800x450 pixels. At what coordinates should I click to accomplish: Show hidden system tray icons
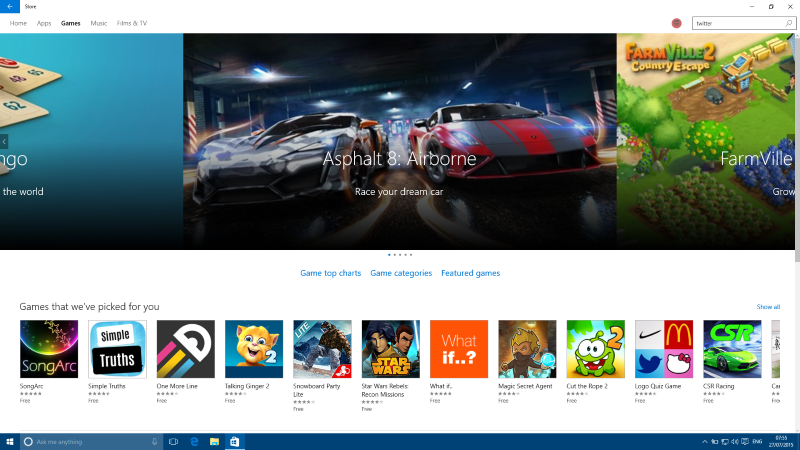coord(705,442)
